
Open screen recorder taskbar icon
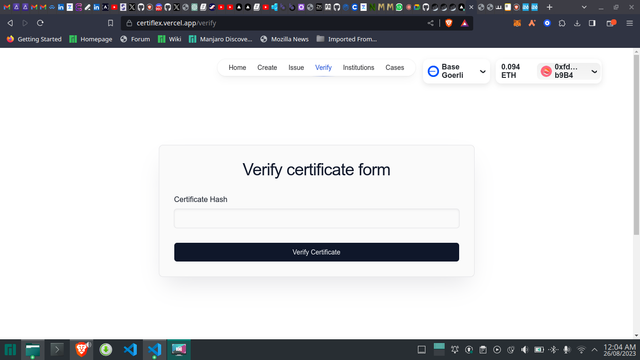179,350
